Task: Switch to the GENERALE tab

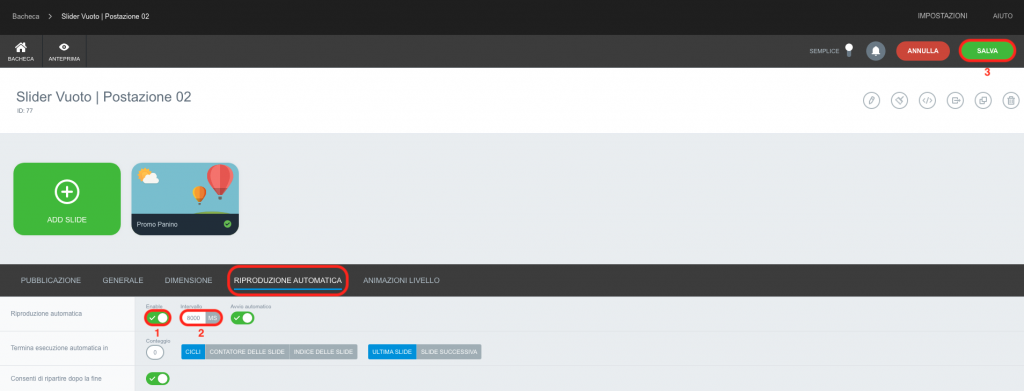Action: (123, 280)
